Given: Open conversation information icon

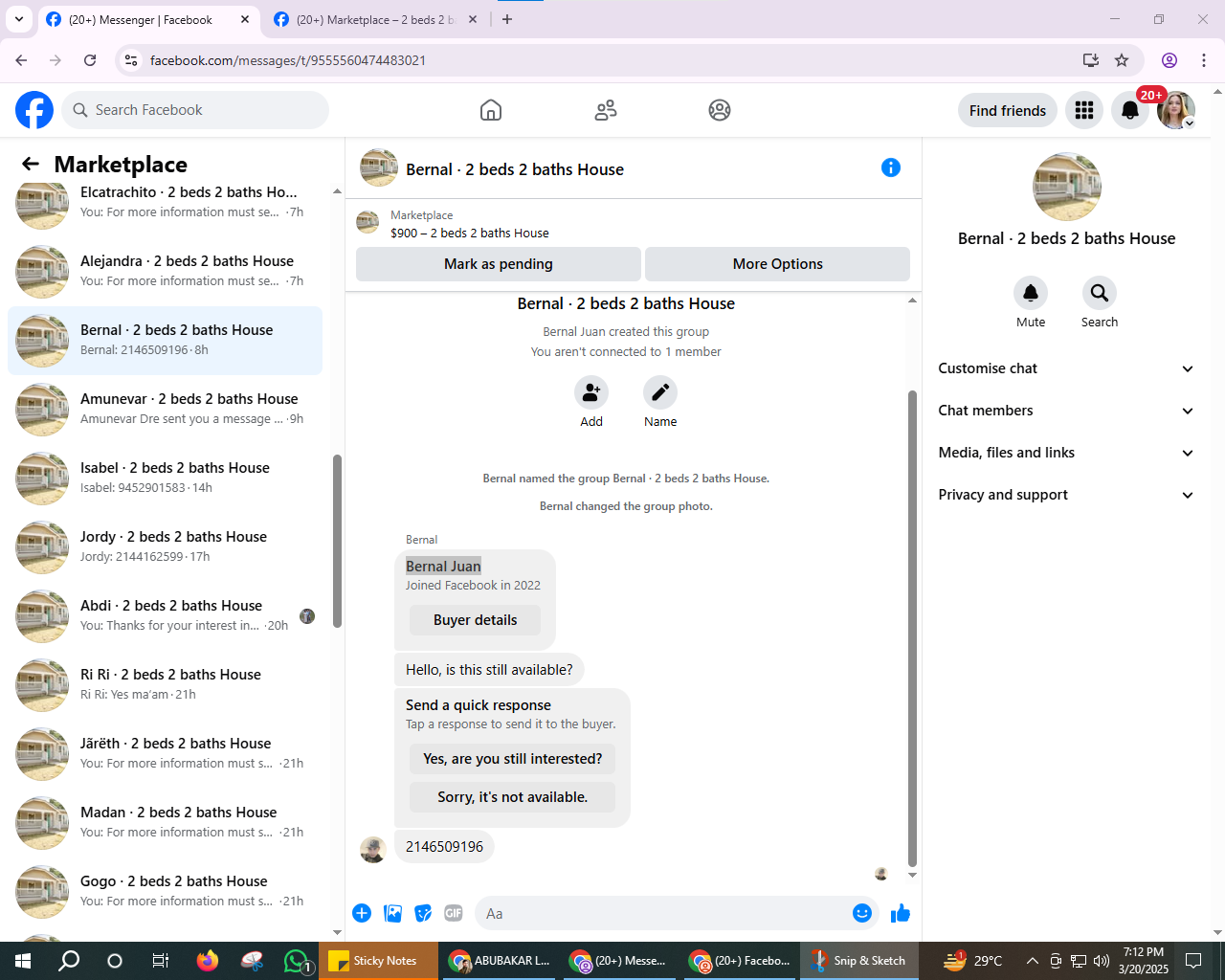Looking at the screenshot, I should pos(891,167).
